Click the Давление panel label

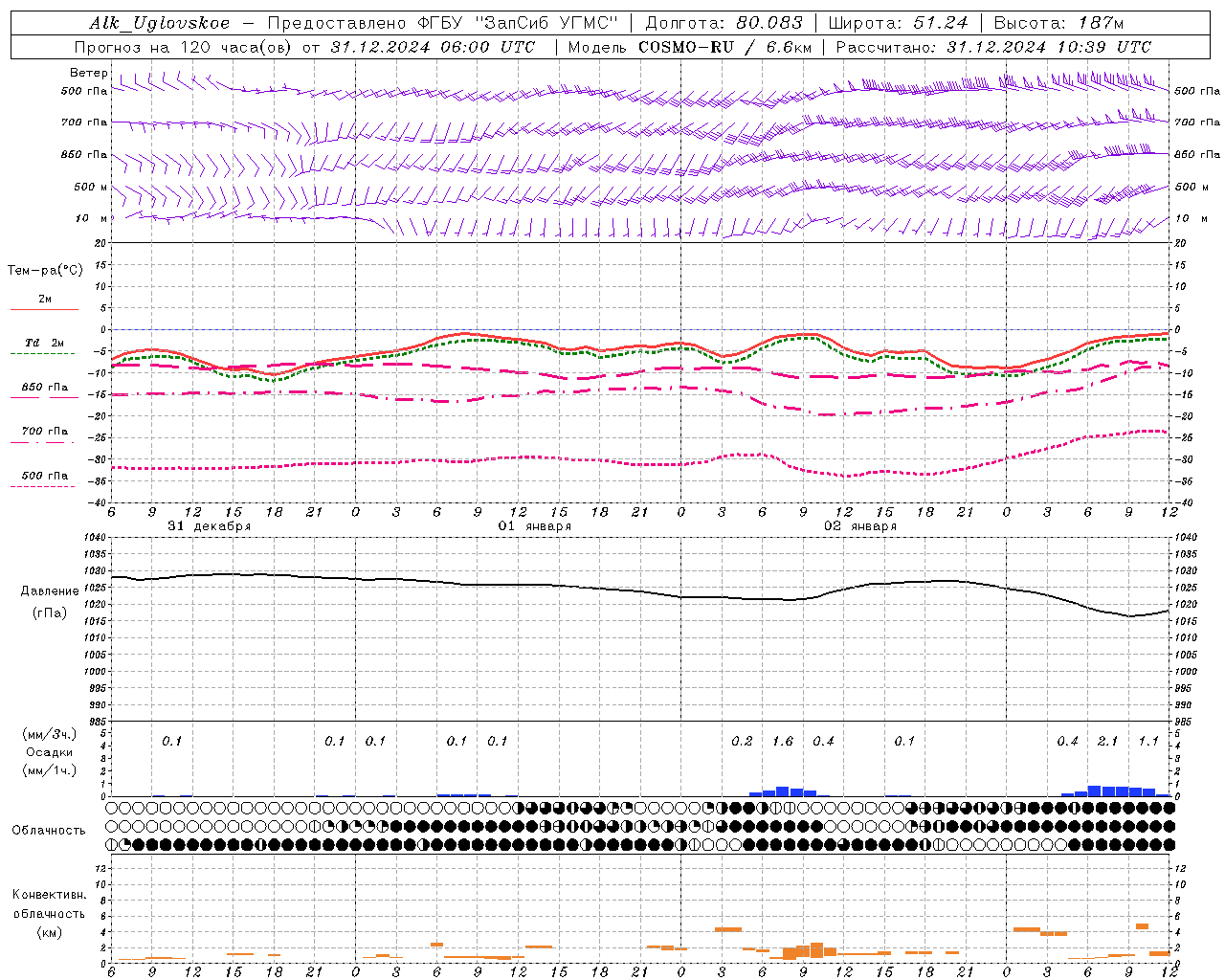coord(50,591)
